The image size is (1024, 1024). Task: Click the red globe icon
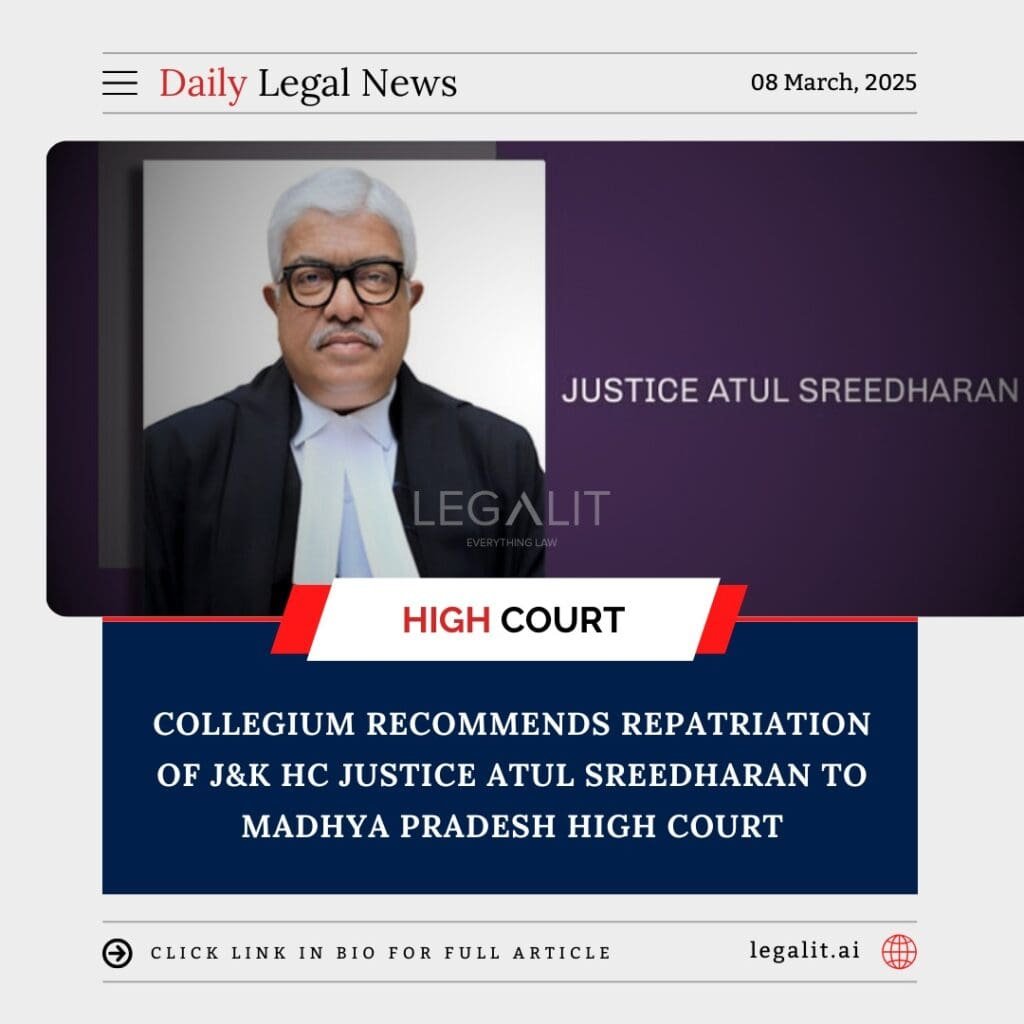coord(899,952)
